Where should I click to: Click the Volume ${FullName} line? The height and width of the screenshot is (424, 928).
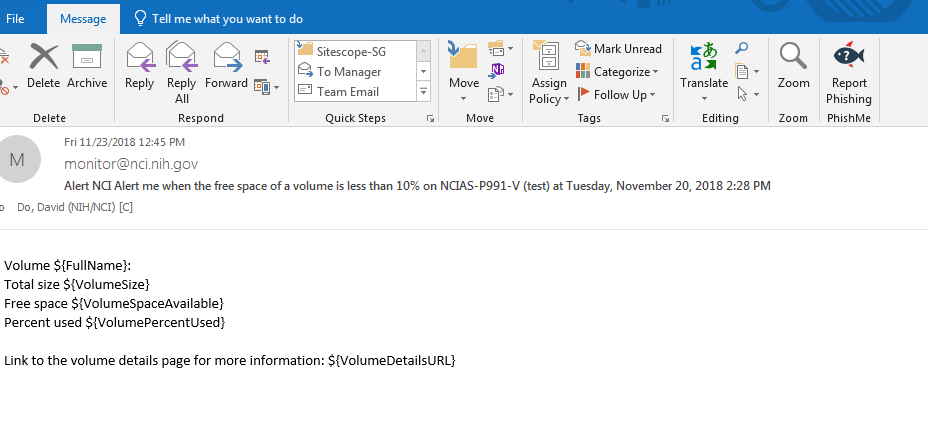[67, 265]
